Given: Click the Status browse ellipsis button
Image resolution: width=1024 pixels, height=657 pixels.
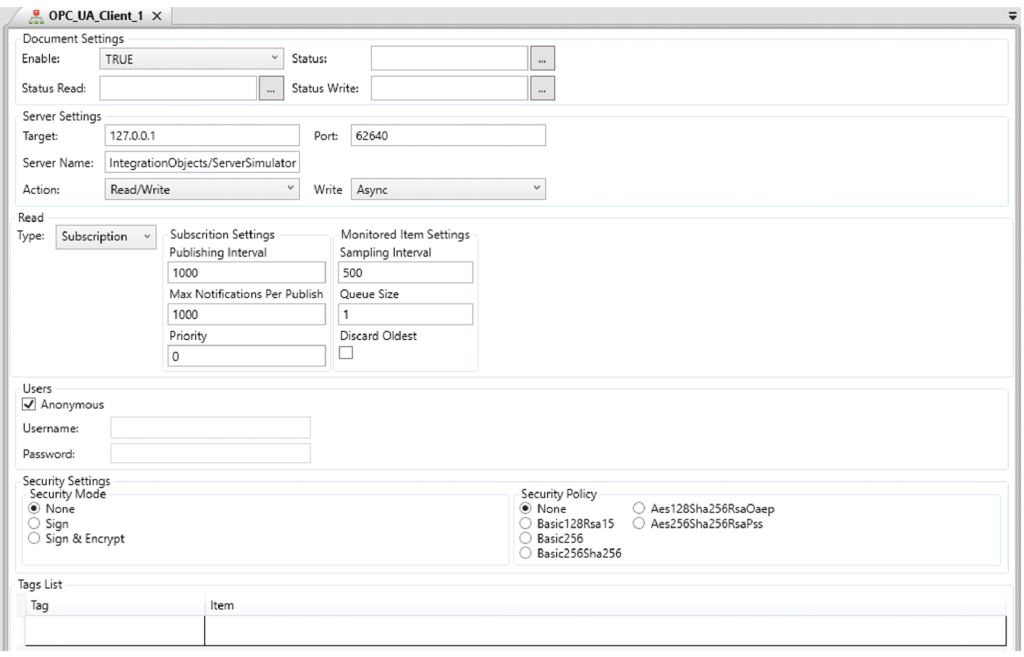Looking at the screenshot, I should tap(542, 60).
